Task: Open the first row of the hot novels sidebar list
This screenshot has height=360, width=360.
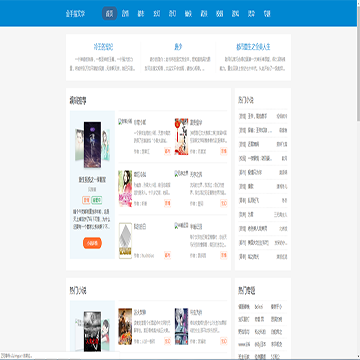Action: 263,116
